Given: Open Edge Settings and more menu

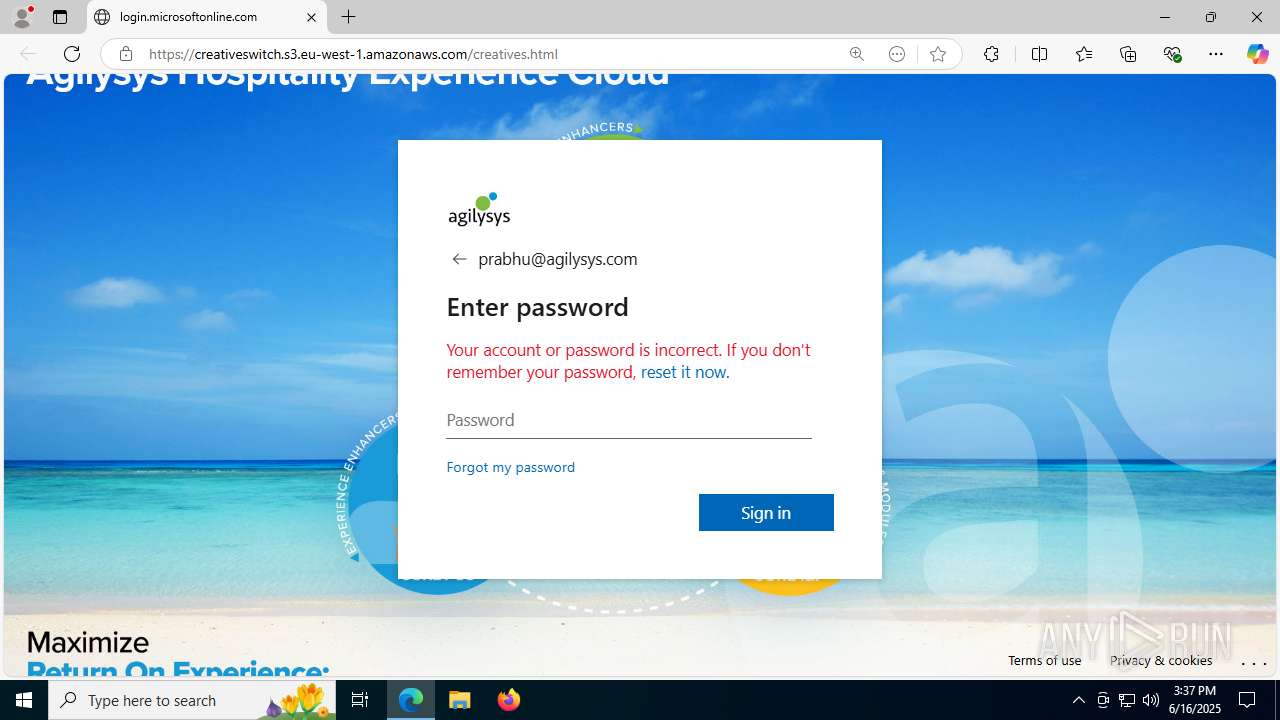Looking at the screenshot, I should point(1216,54).
